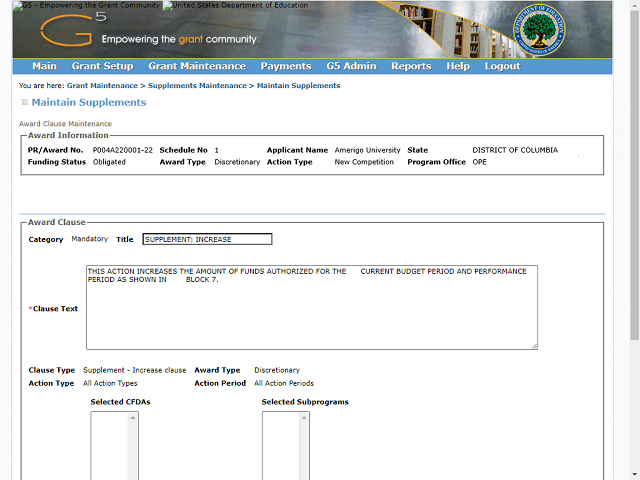Click Logout in the navigation bar
The height and width of the screenshot is (480, 640).
[x=502, y=66]
